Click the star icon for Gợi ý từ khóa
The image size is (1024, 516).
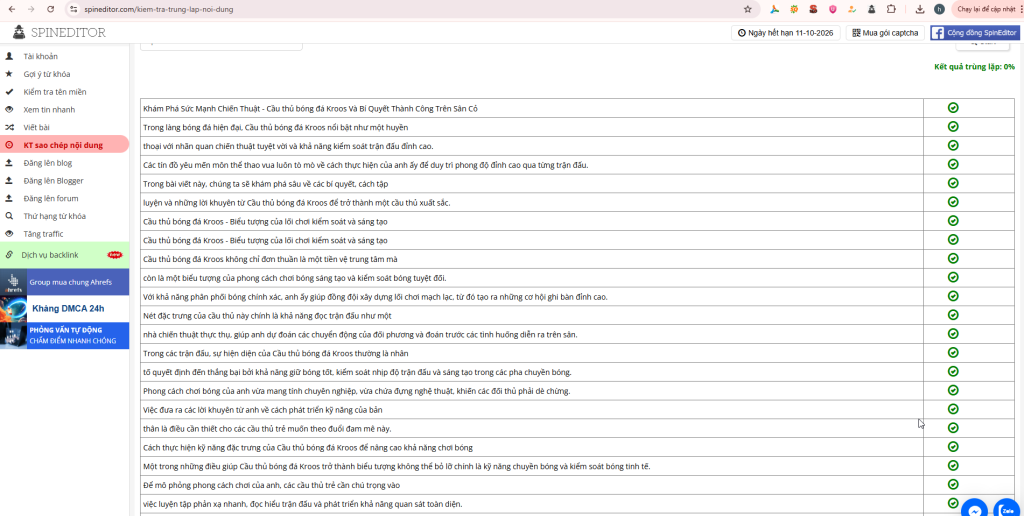tap(9, 74)
